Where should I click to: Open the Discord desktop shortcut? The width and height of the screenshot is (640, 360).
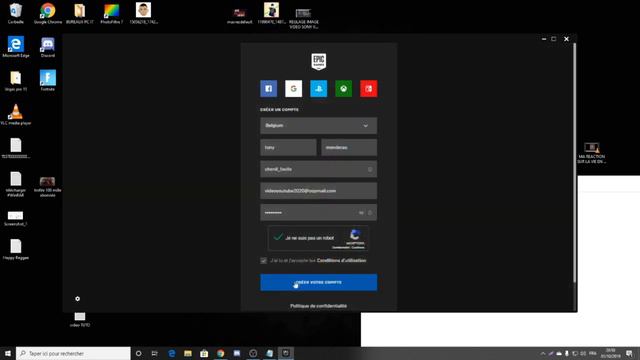coord(48,47)
